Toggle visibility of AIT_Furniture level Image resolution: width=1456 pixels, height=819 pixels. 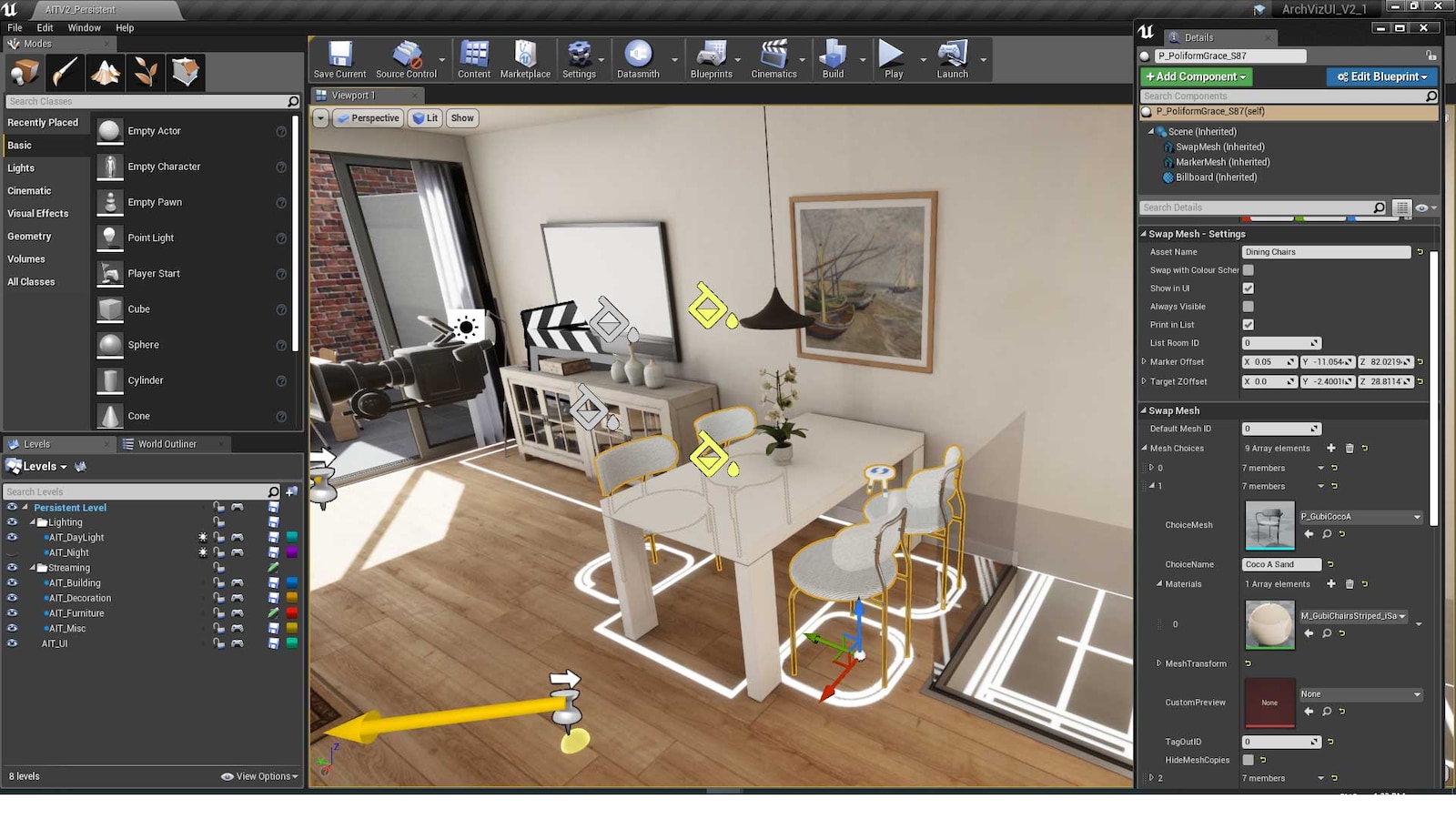[x=12, y=613]
